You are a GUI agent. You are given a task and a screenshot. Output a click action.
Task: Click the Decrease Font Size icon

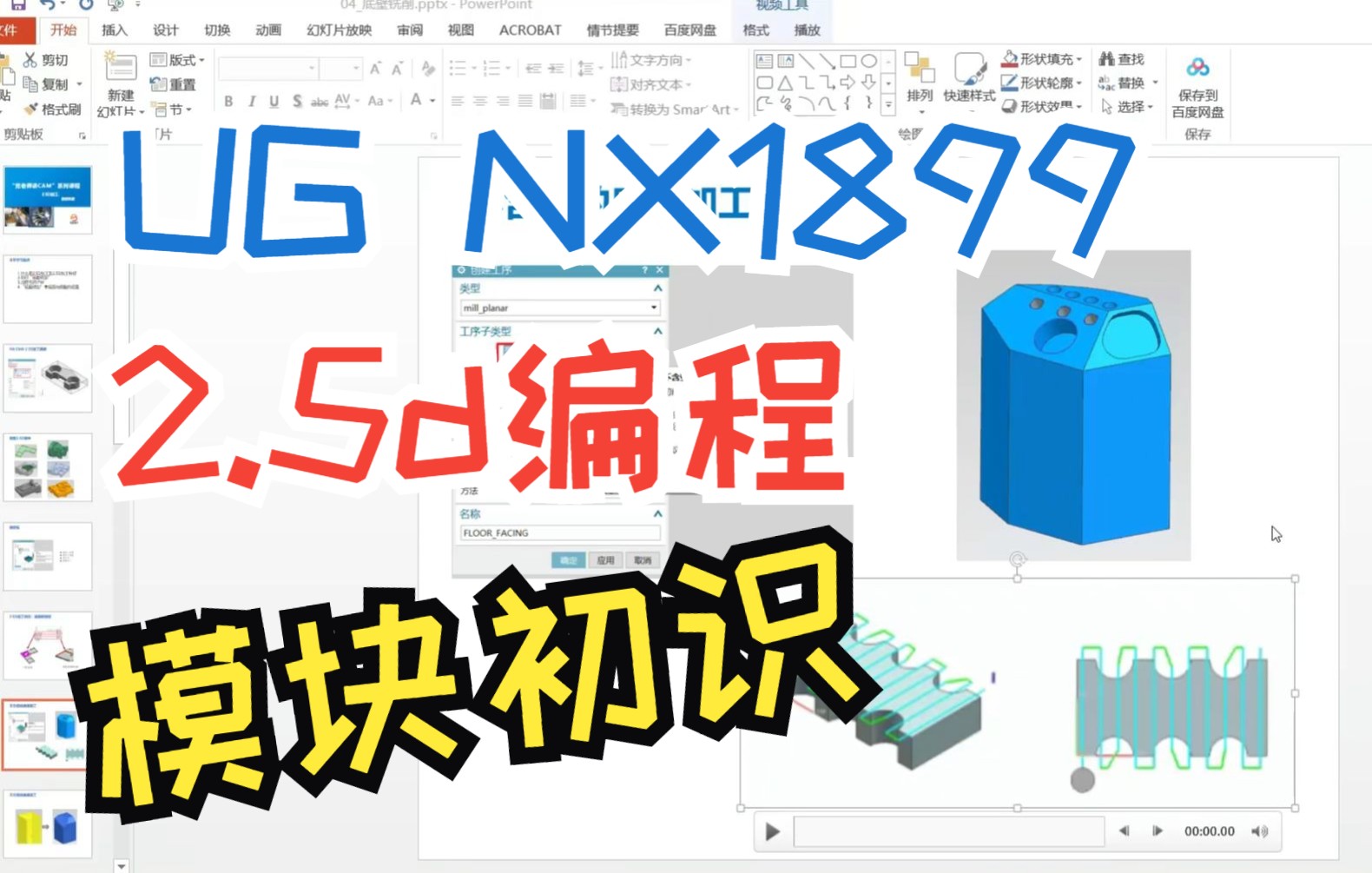[x=397, y=69]
